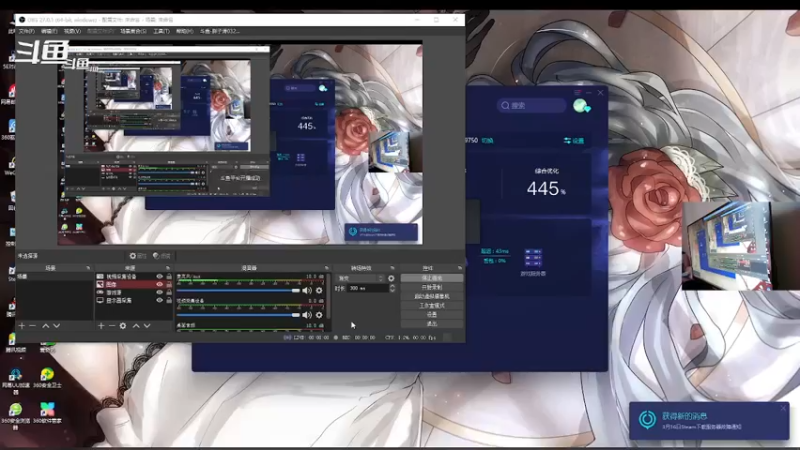This screenshot has width=800, height=450.
Task: Click the 搜索 search field in accelerator
Action: pos(531,106)
